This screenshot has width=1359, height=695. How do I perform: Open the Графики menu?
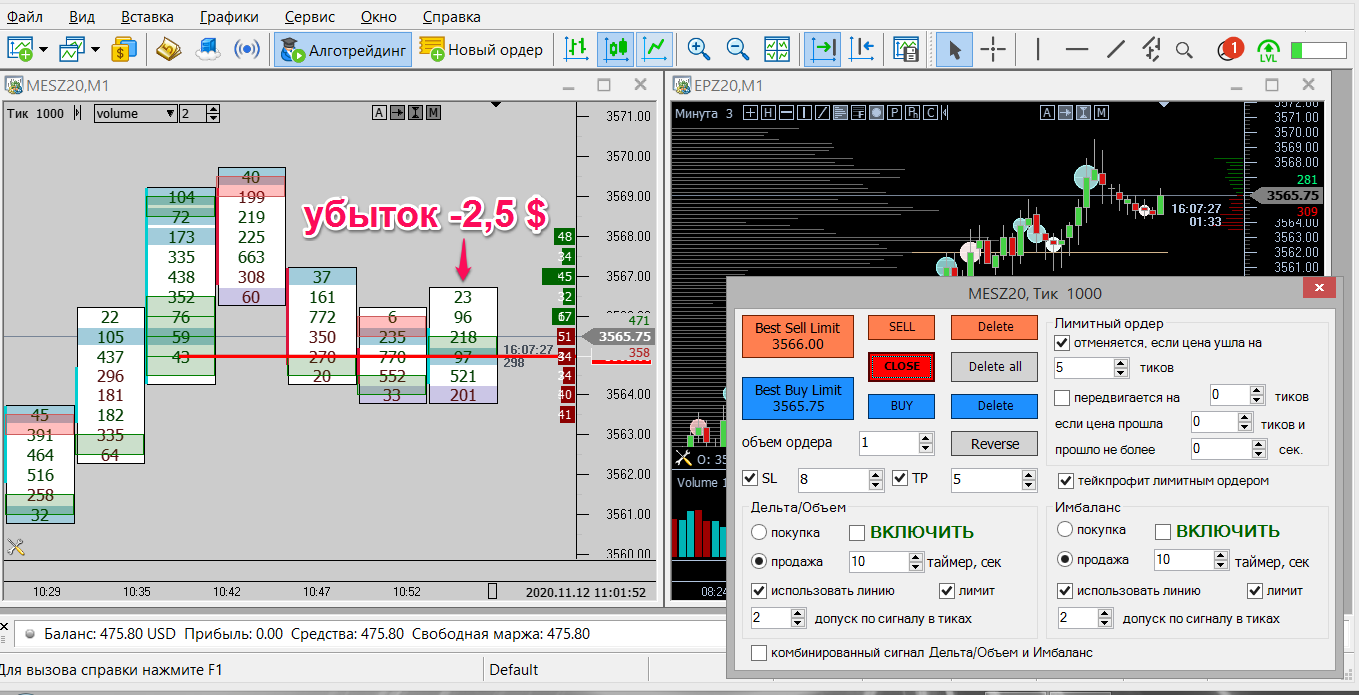[x=228, y=17]
